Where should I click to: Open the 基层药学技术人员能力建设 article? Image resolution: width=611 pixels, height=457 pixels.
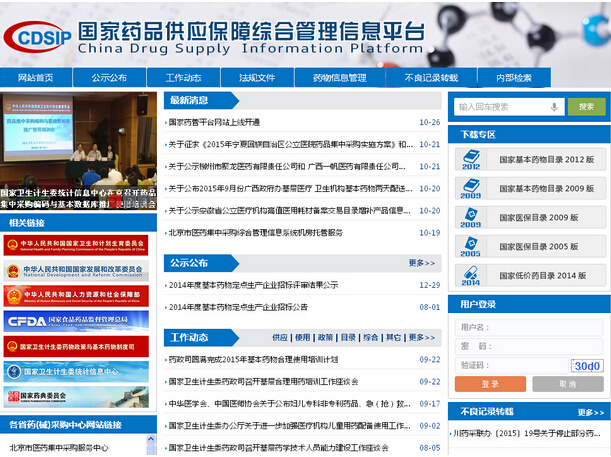click(x=279, y=448)
